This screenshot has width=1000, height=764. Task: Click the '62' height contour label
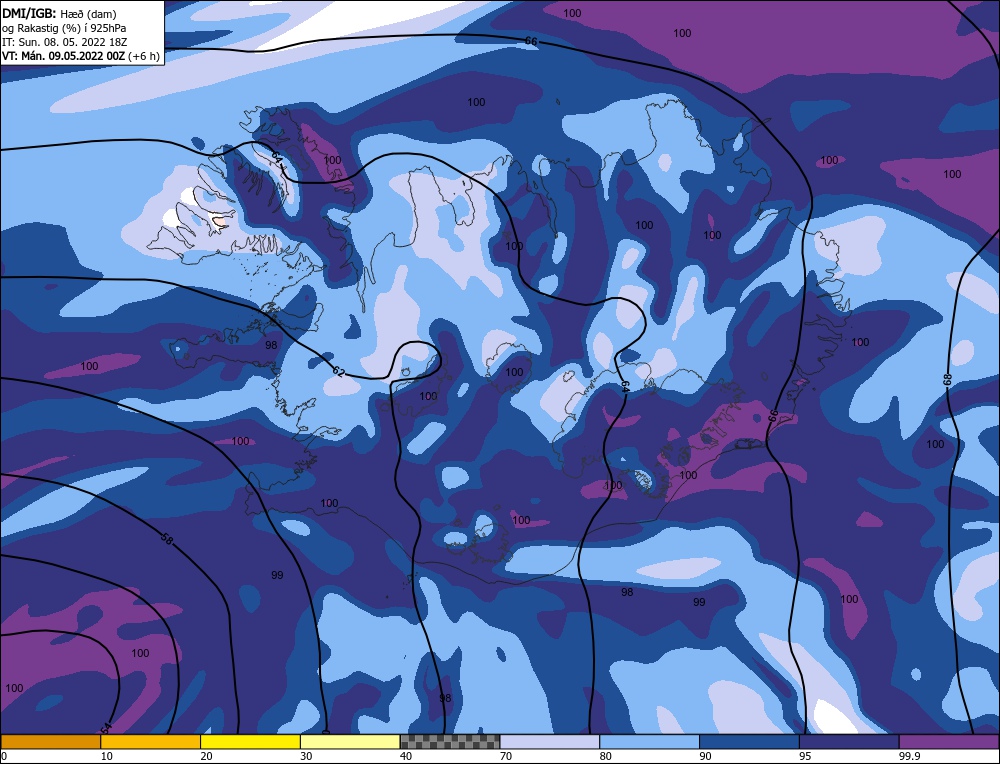338,371
